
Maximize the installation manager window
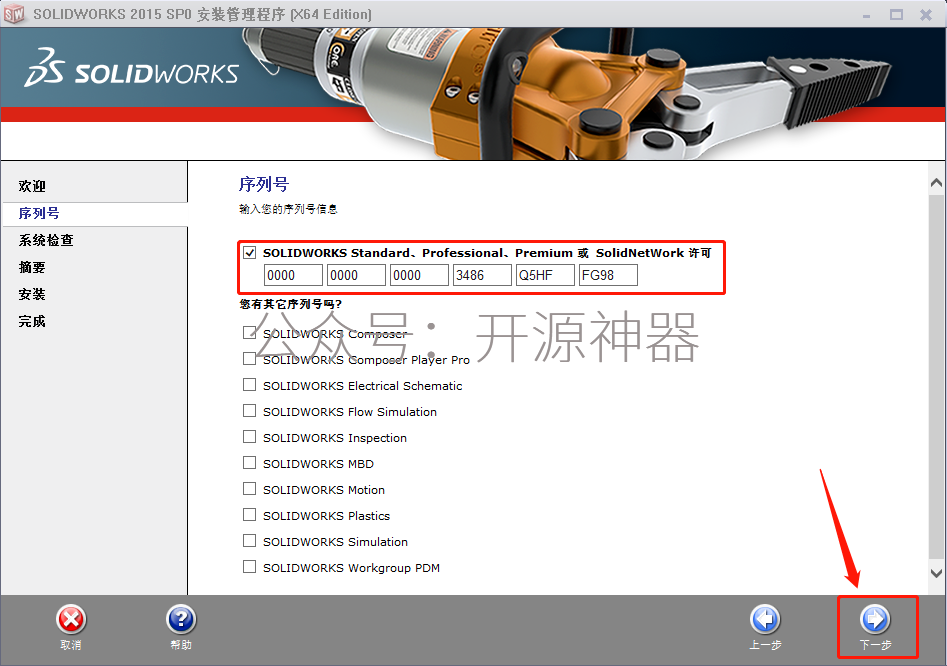pos(896,14)
